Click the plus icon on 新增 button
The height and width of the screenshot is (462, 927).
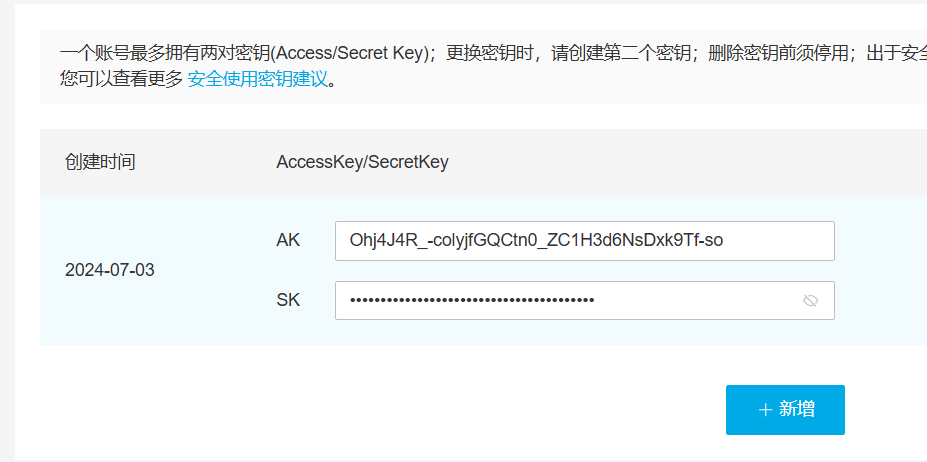click(765, 410)
